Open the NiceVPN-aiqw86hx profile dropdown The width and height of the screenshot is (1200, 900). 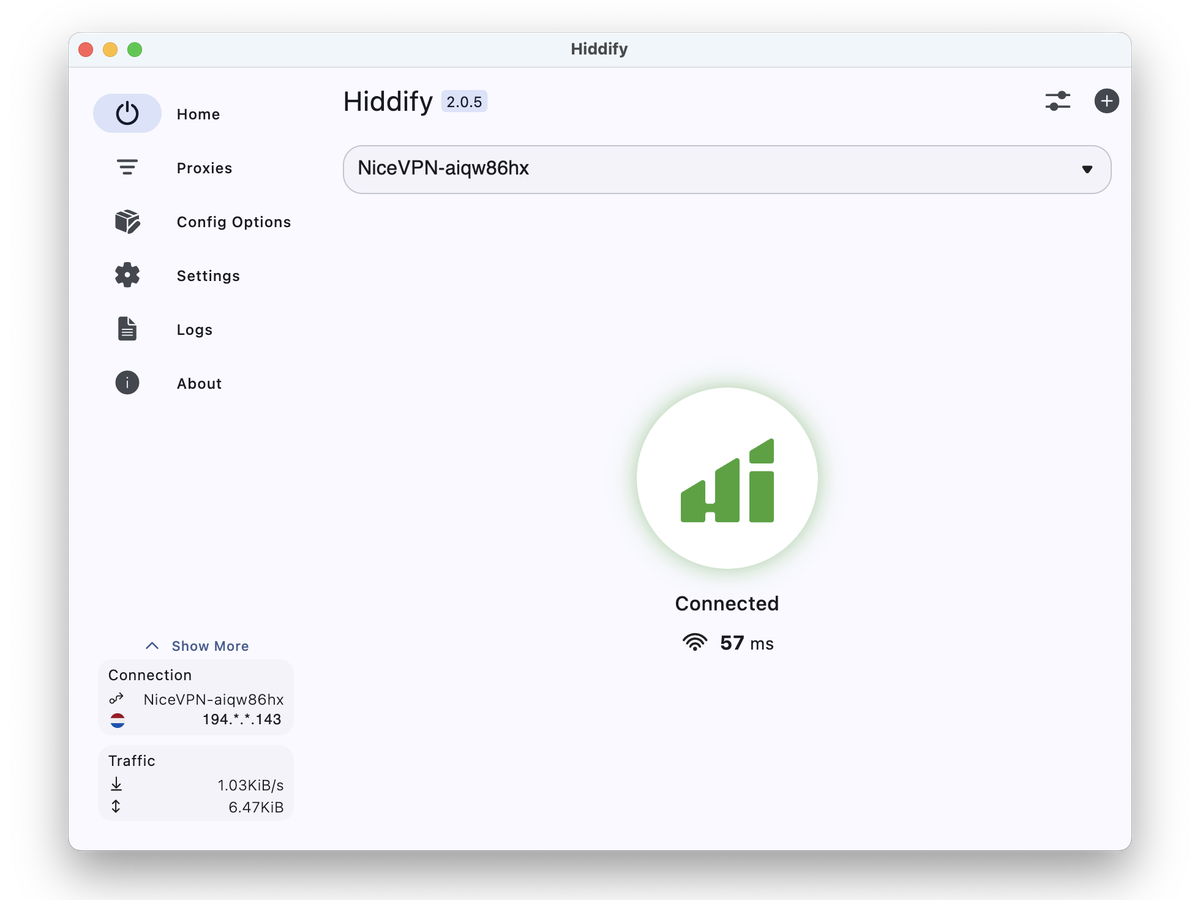(700, 169)
